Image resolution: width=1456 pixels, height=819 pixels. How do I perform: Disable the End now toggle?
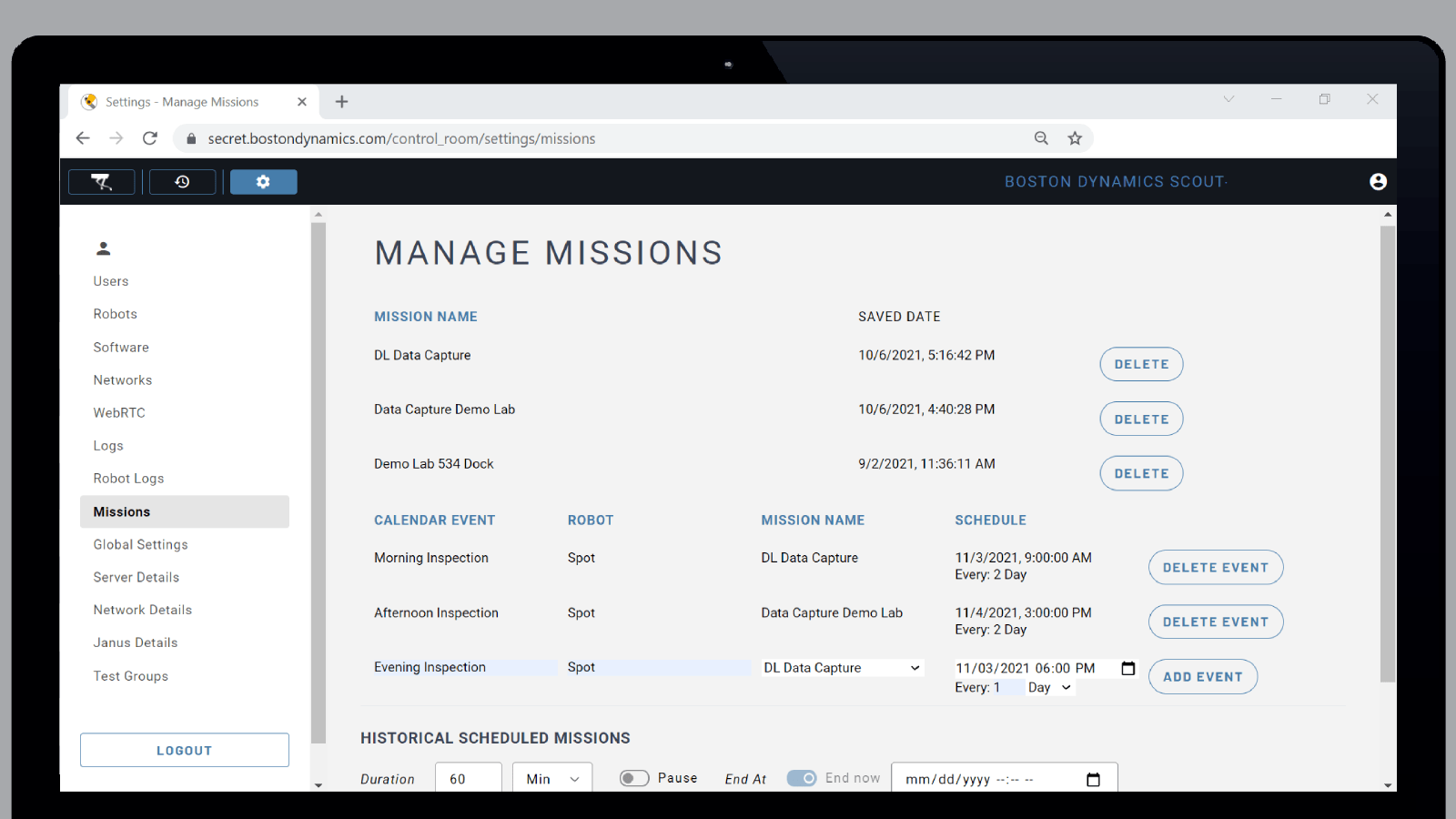coord(802,778)
